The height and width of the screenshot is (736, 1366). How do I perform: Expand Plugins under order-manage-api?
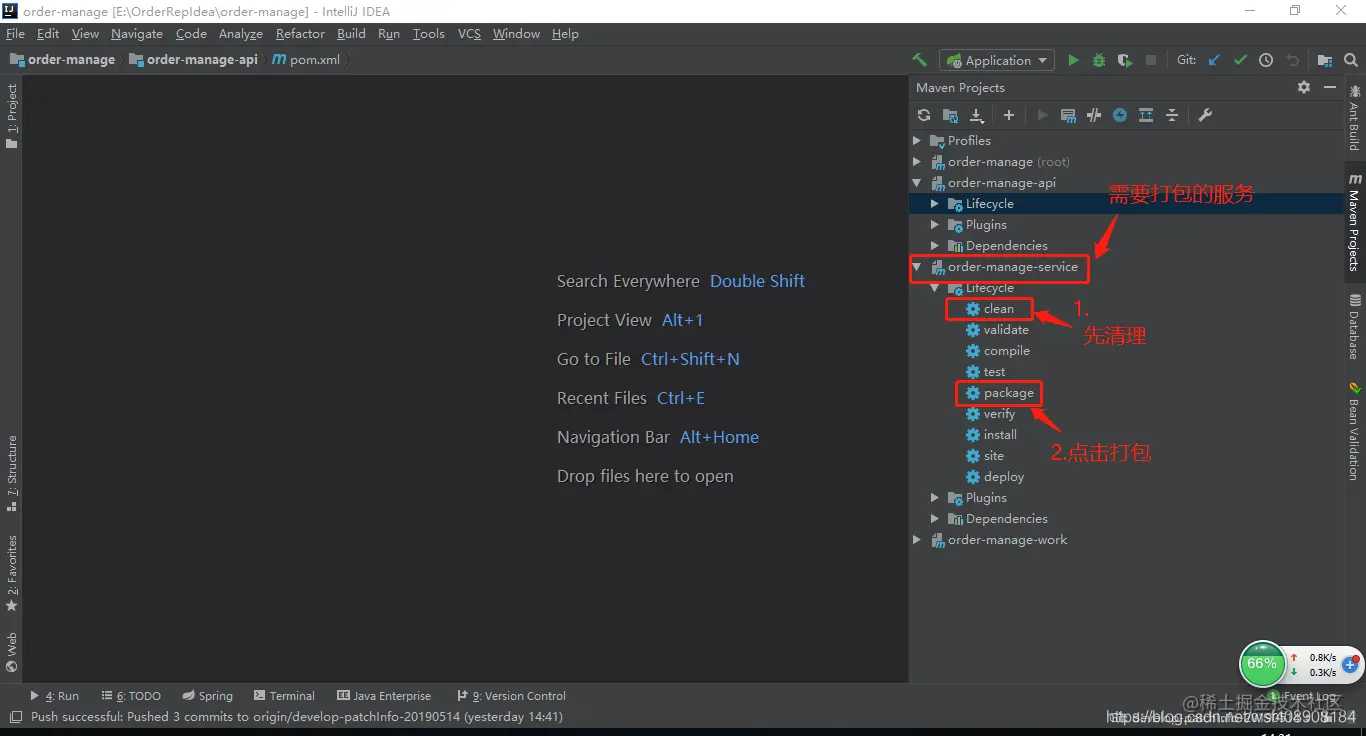point(935,225)
